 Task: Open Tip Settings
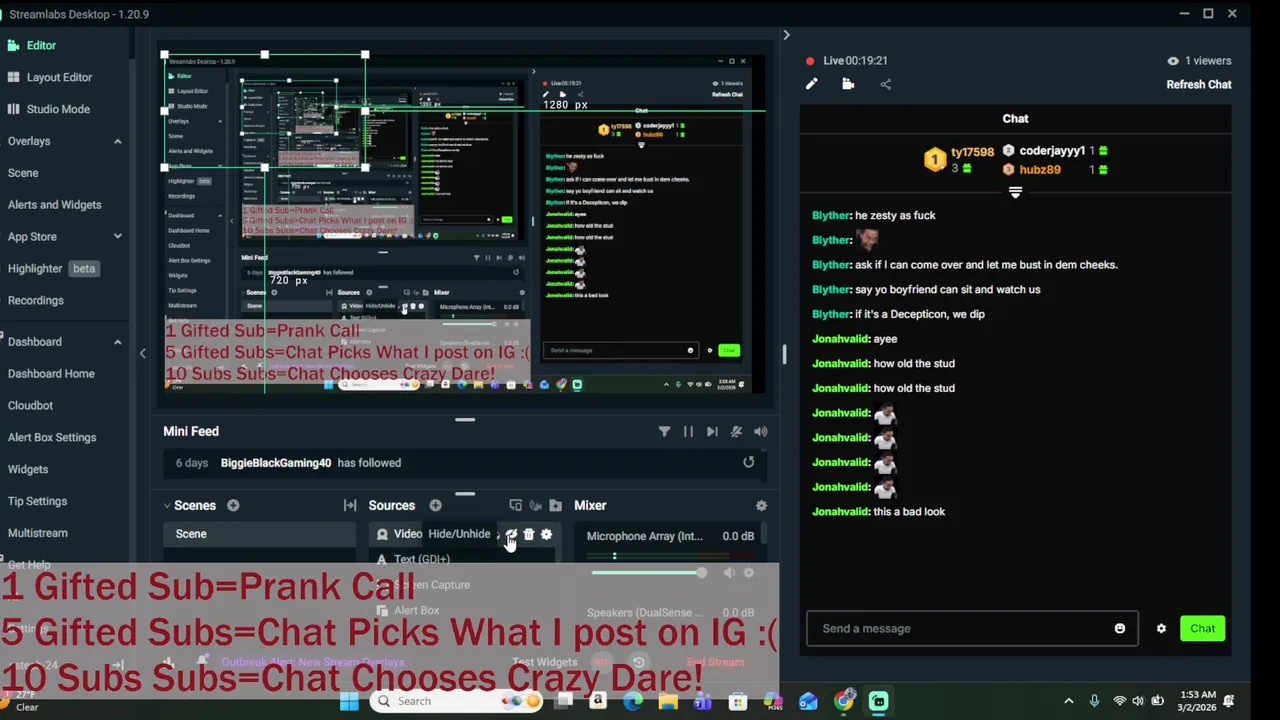point(37,501)
